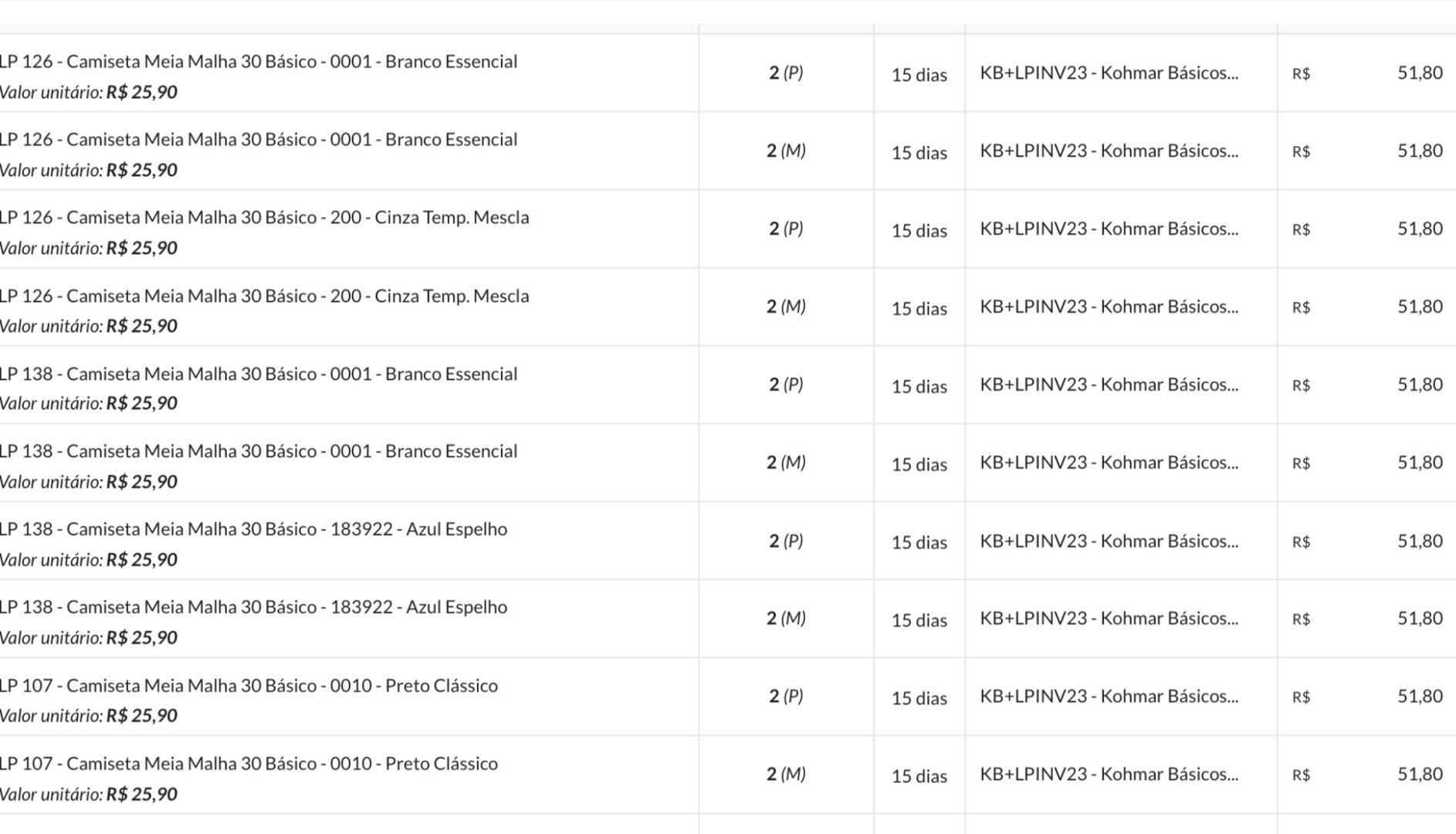The width and height of the screenshot is (1456, 834).
Task: Click price table KB+LPINV23 in LP 138 Azul Espelho M row
Action: tap(1109, 619)
